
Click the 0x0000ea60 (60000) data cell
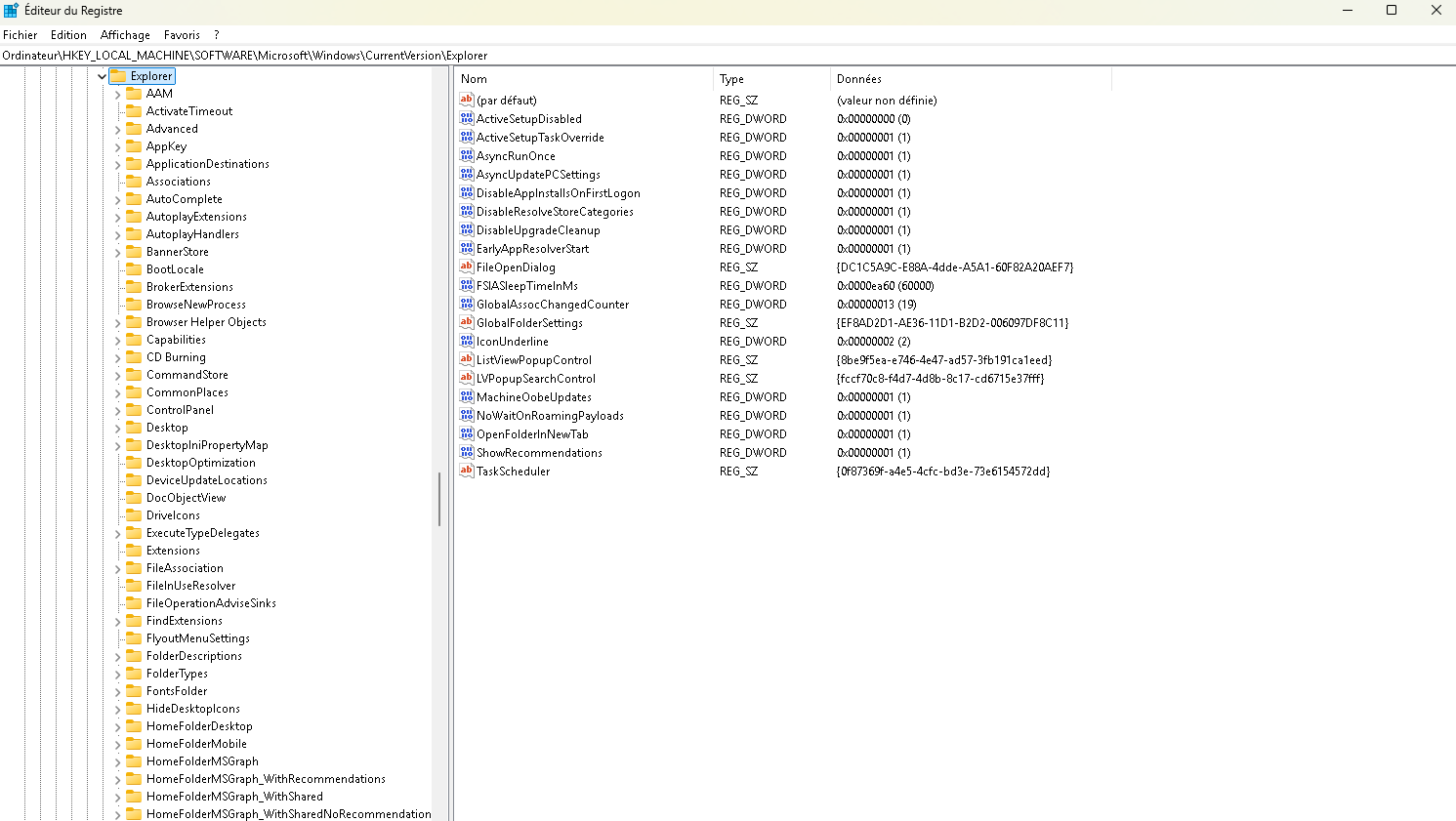886,286
